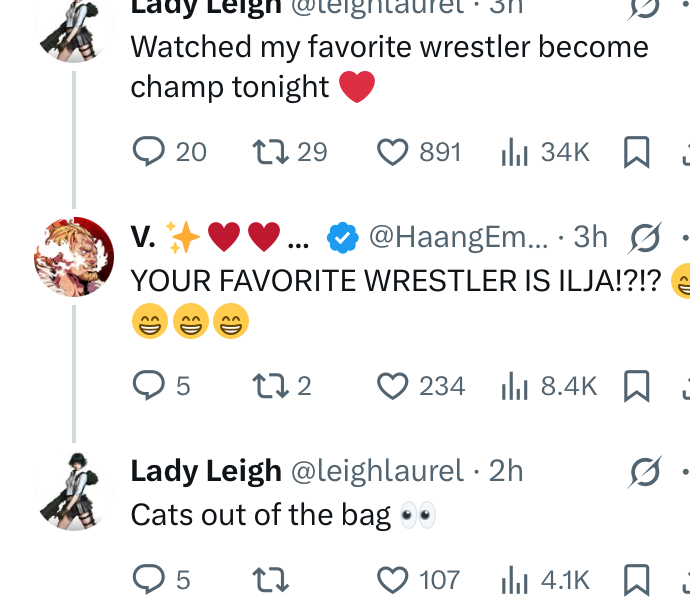690x597 pixels.
Task: Bookmark the ILJA reply tweet
Action: coord(636,385)
